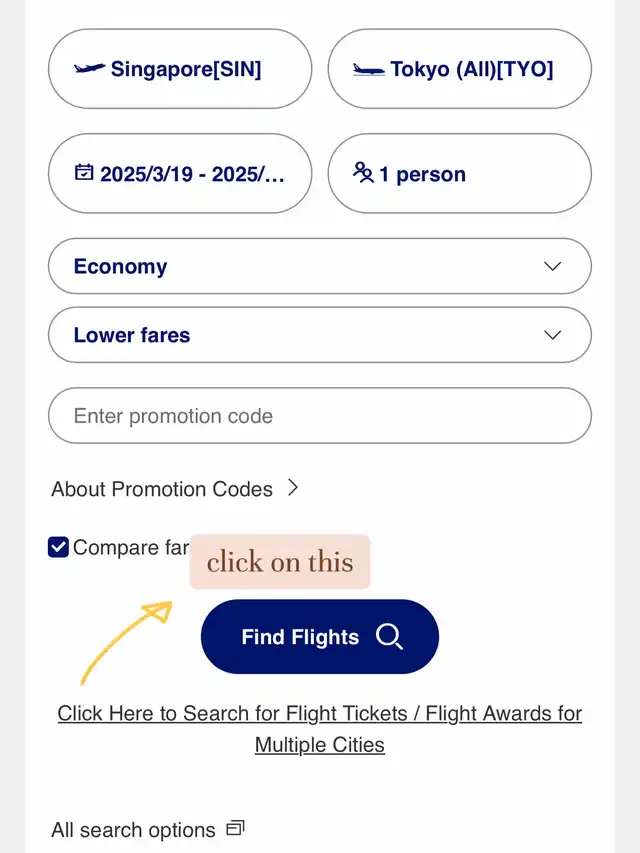Viewport: 640px width, 853px height.
Task: Open the Lower fares dropdown arrow
Action: coord(552,335)
